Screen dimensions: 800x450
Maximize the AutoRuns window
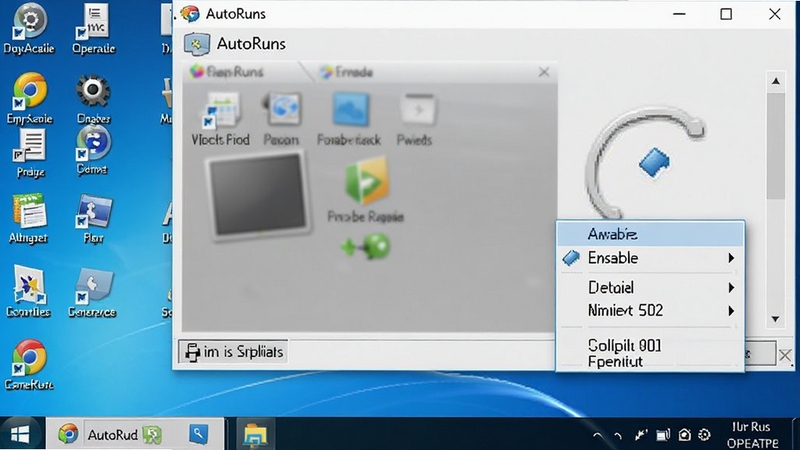tap(726, 14)
